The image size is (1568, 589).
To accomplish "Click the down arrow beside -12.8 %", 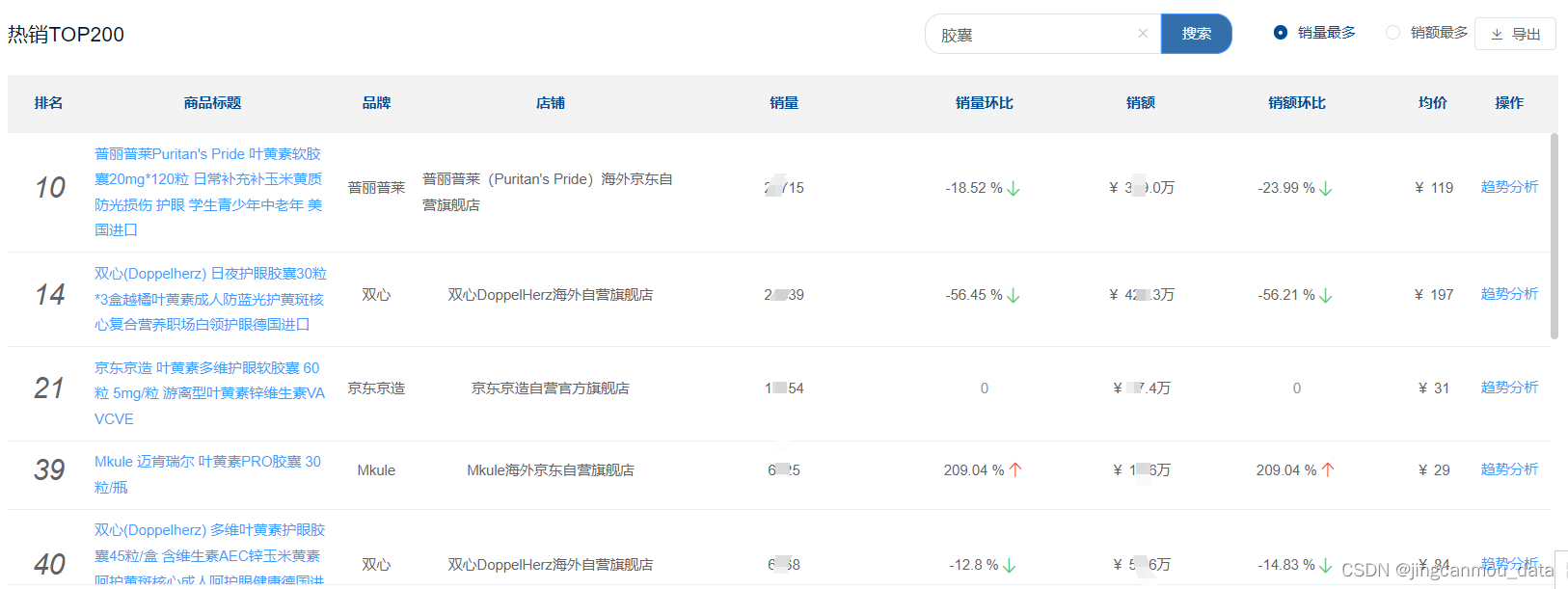I will pyautogui.click(x=1010, y=566).
